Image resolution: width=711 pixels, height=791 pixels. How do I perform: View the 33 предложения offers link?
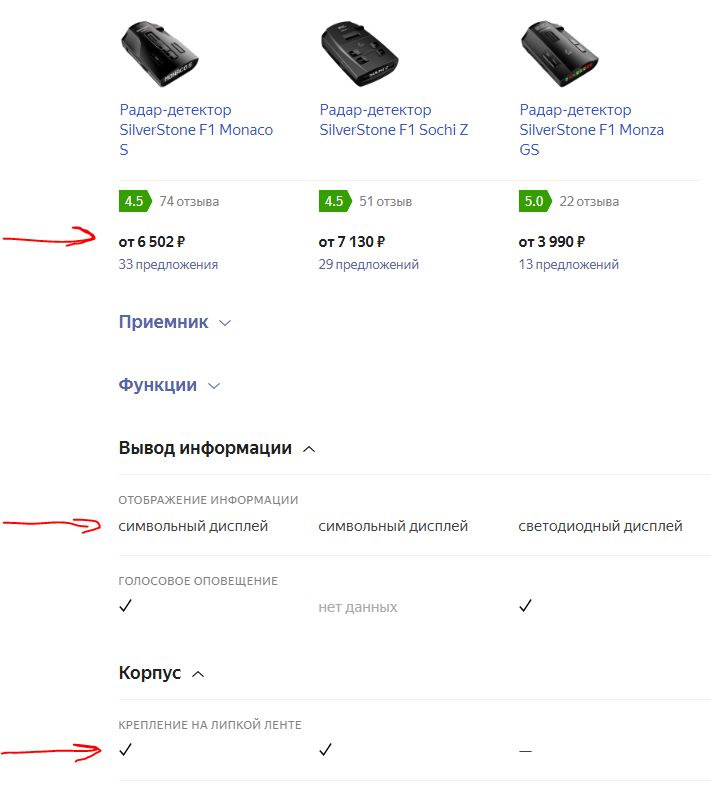[168, 265]
